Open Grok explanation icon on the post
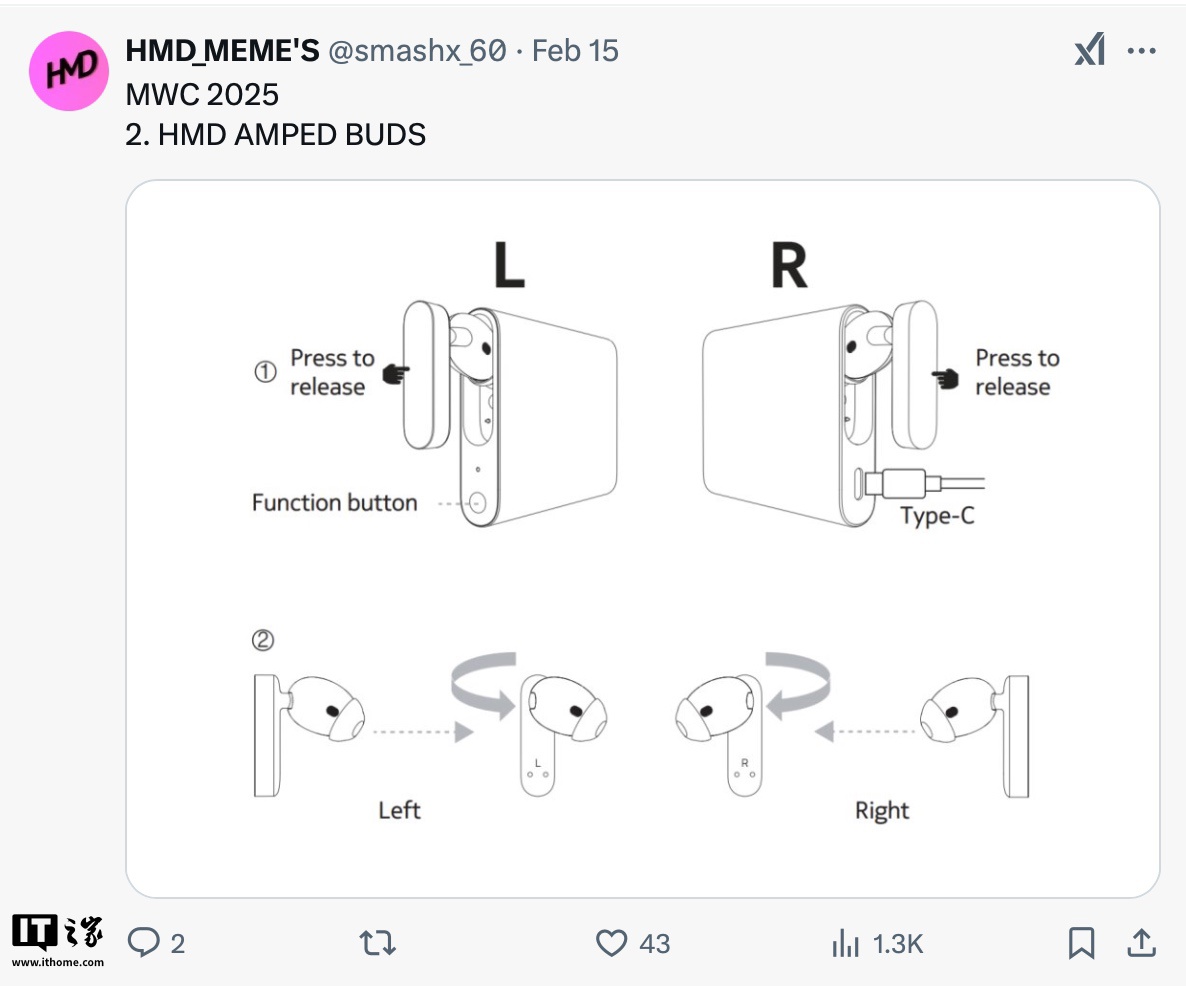Image resolution: width=1186 pixels, height=986 pixels. click(1090, 50)
